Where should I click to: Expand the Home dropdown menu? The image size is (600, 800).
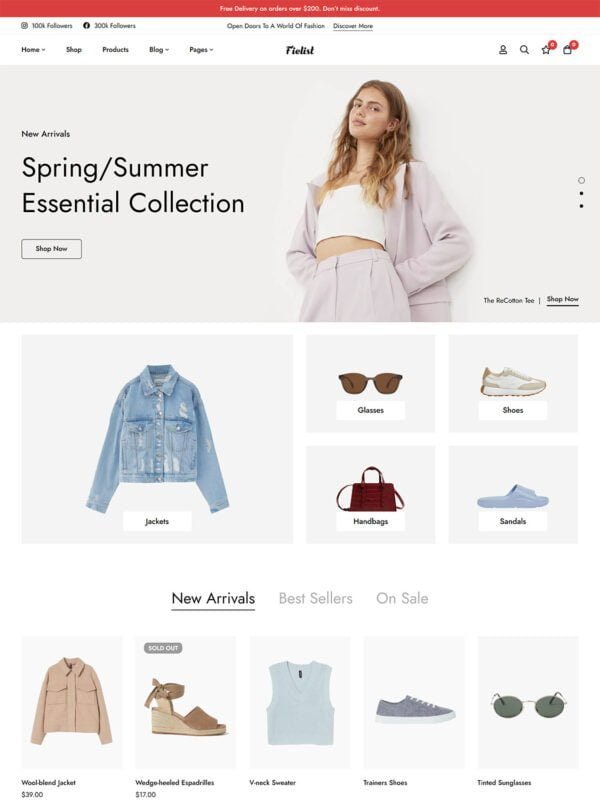[x=33, y=49]
